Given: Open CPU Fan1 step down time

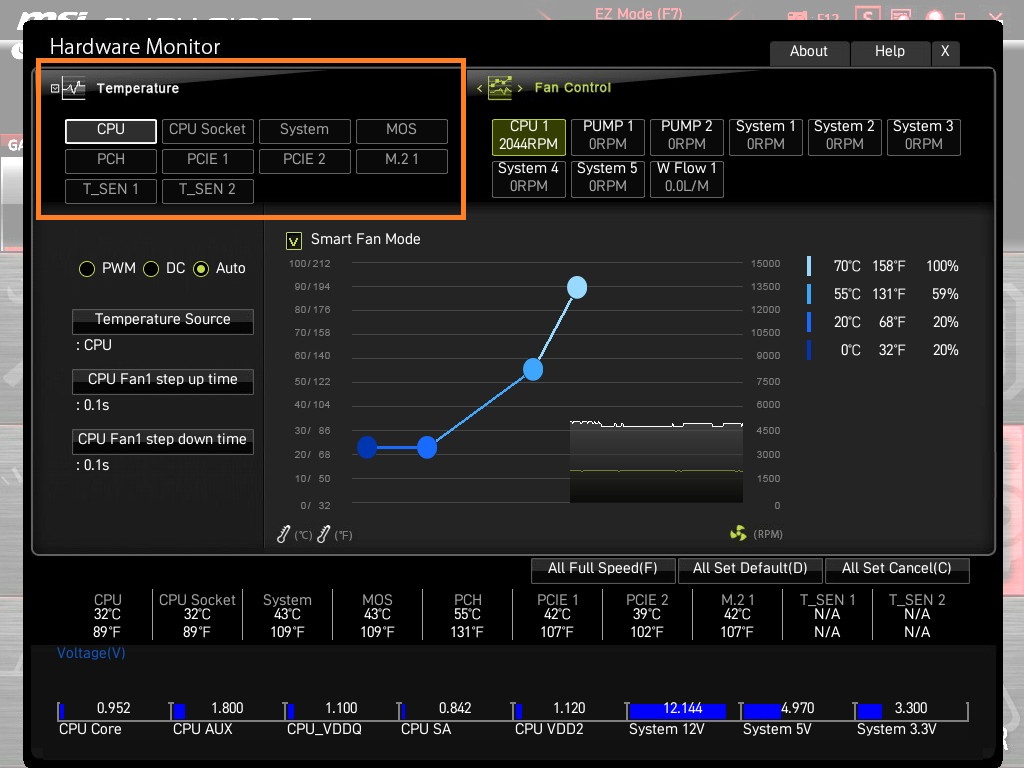Looking at the screenshot, I should [163, 441].
